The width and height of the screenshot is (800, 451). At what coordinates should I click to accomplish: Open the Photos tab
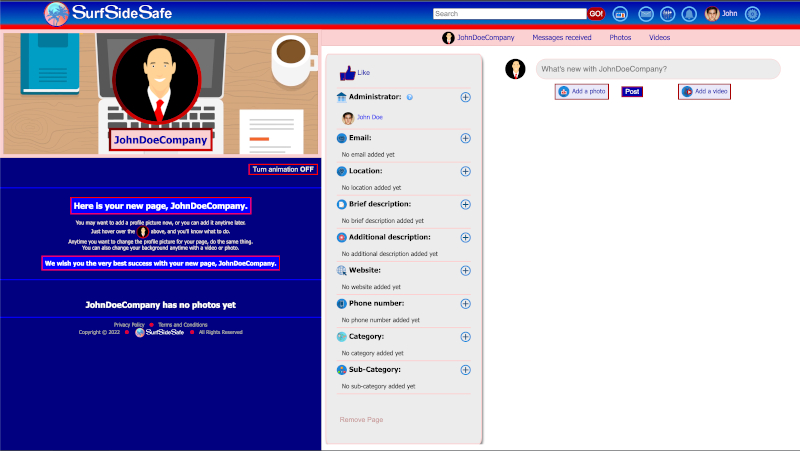(x=620, y=37)
